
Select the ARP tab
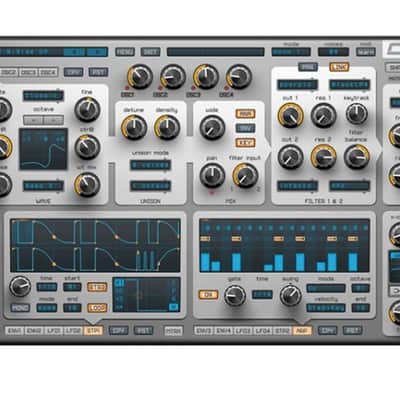(x=302, y=331)
